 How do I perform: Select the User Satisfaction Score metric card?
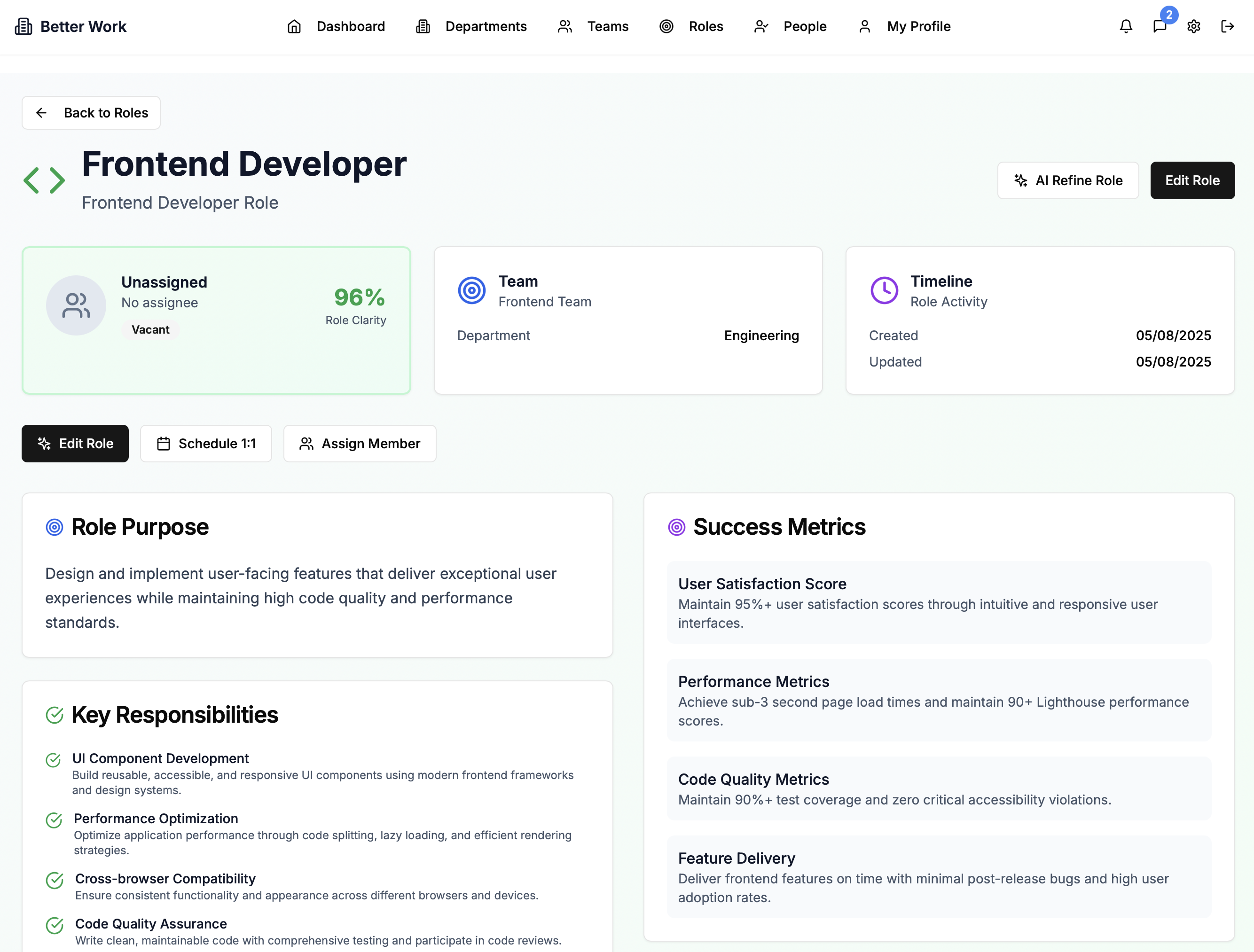click(x=939, y=602)
